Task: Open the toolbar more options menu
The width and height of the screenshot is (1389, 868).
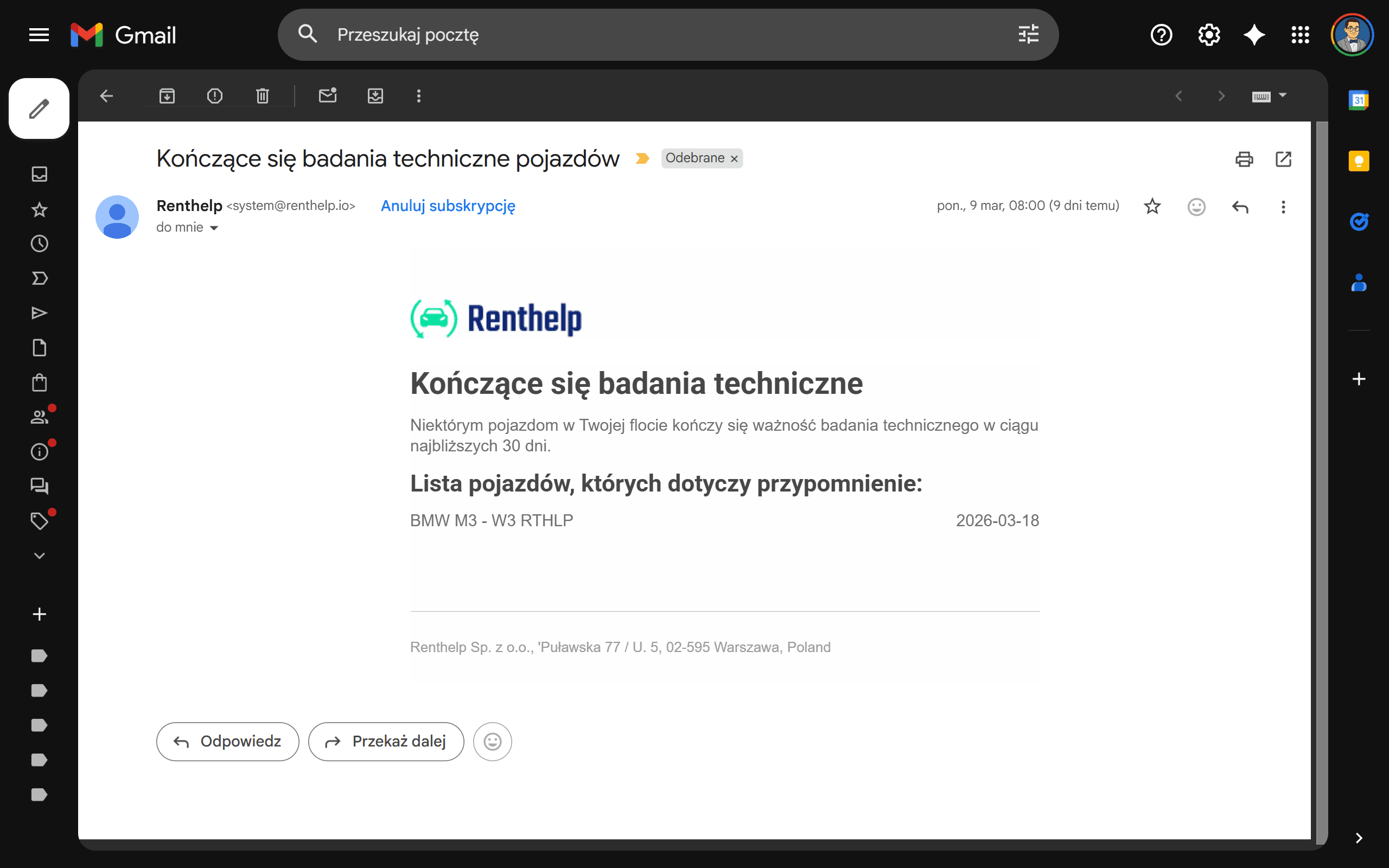Action: (x=419, y=96)
